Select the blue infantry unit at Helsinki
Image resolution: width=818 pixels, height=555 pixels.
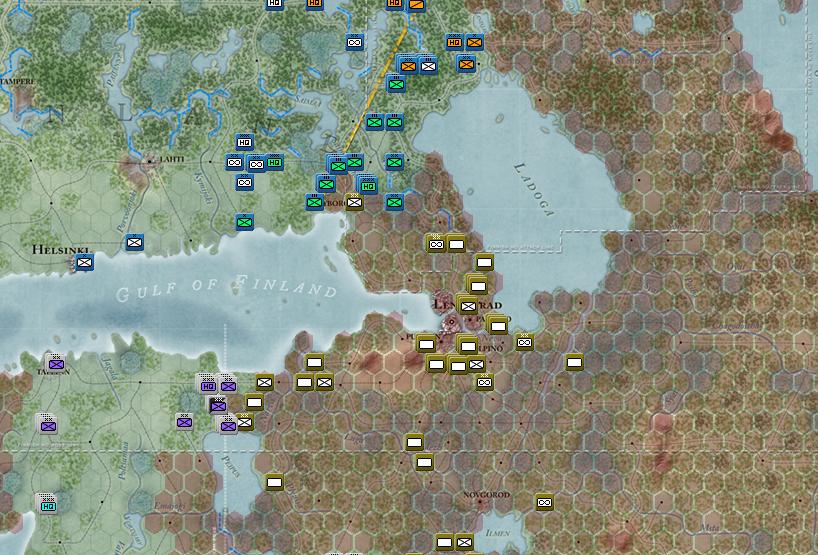coord(85,262)
